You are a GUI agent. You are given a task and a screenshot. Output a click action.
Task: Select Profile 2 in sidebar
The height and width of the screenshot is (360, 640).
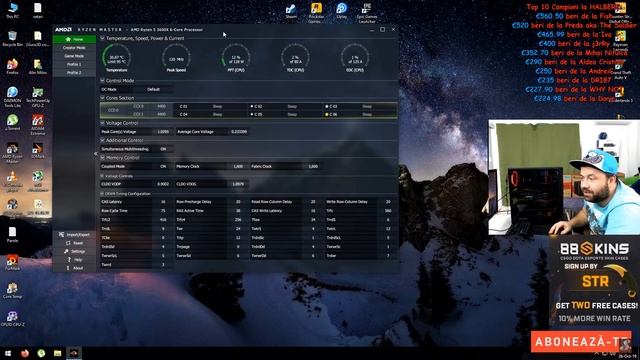point(74,72)
